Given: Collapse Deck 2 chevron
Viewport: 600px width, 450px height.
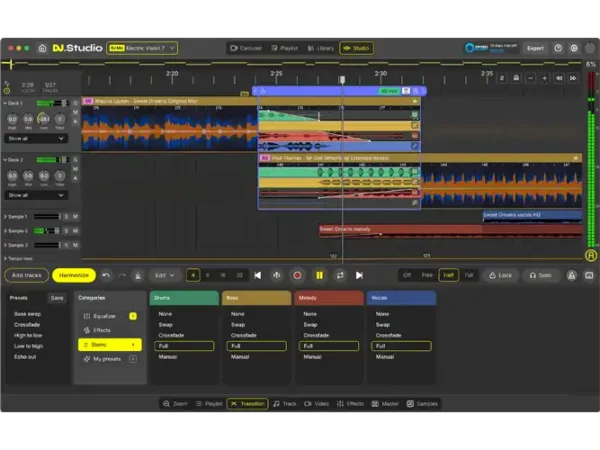Looking at the screenshot, I should click(x=5, y=160).
